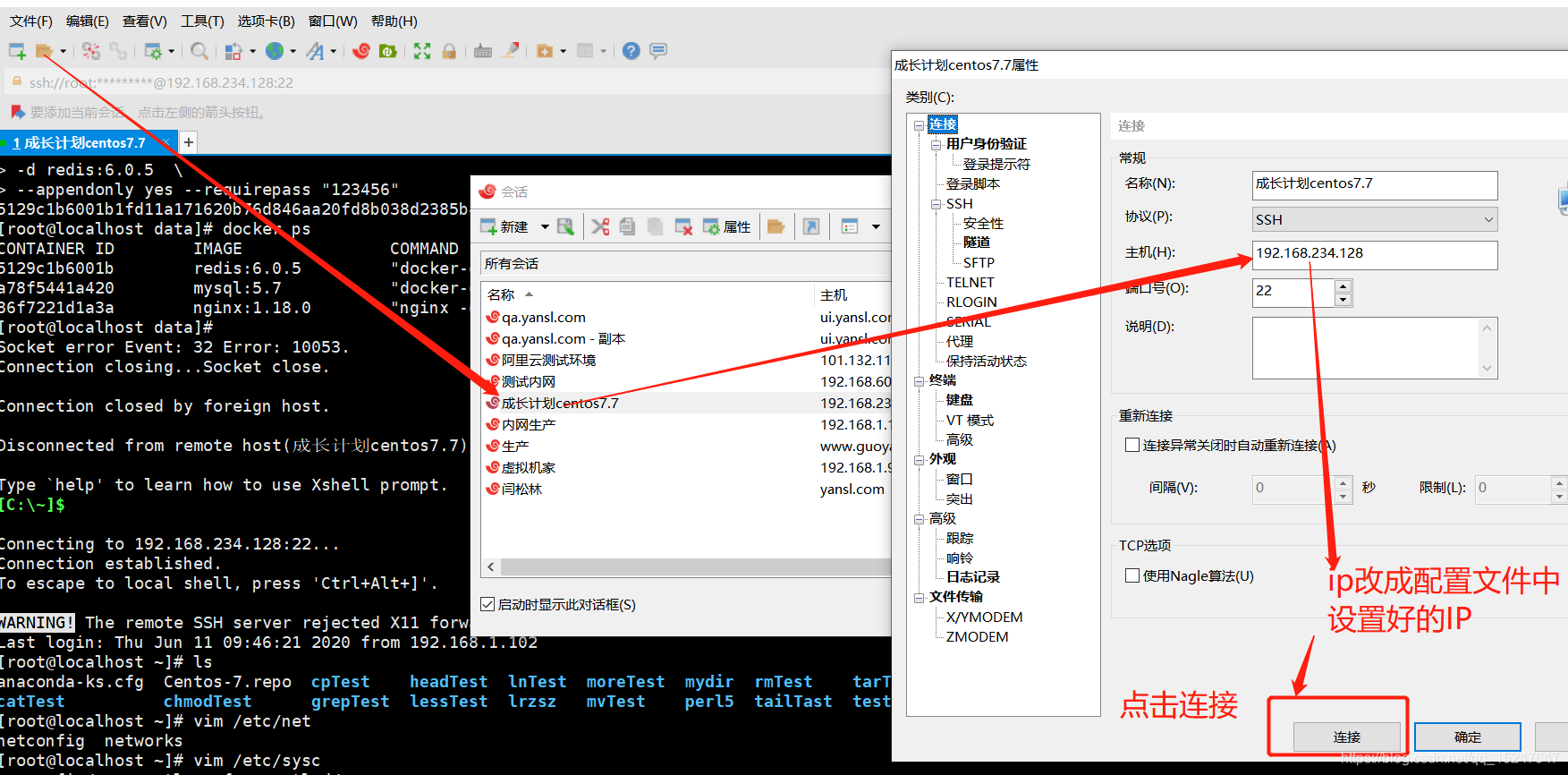Uncheck 启动时显示此对话框 checkbox
The width and height of the screenshot is (1568, 775).
point(487,604)
